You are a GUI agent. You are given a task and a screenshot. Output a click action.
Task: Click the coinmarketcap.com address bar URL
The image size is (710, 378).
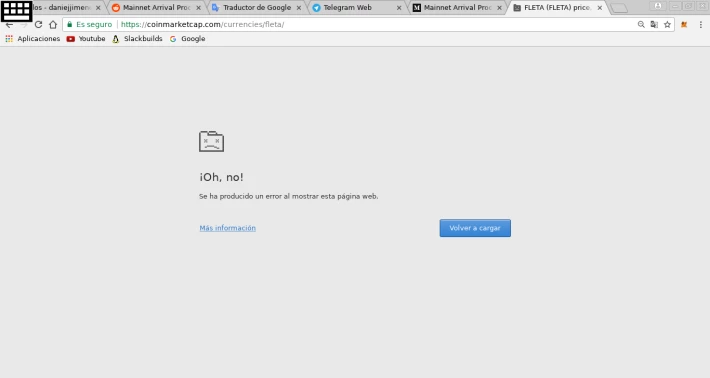click(x=202, y=24)
